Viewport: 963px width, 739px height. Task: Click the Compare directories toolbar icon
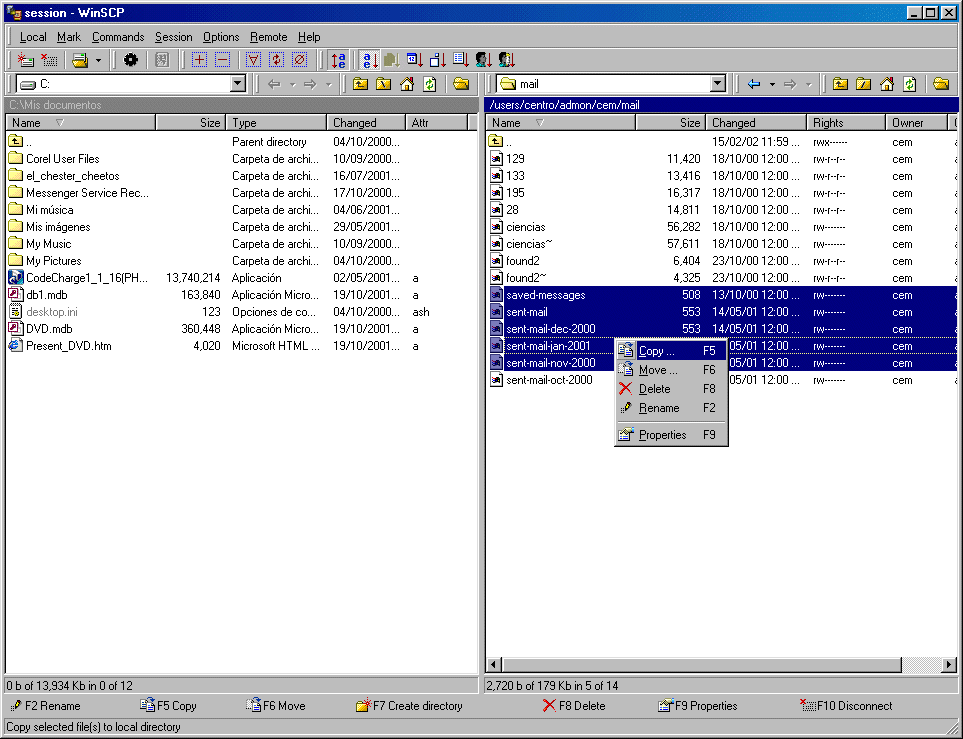(162, 60)
